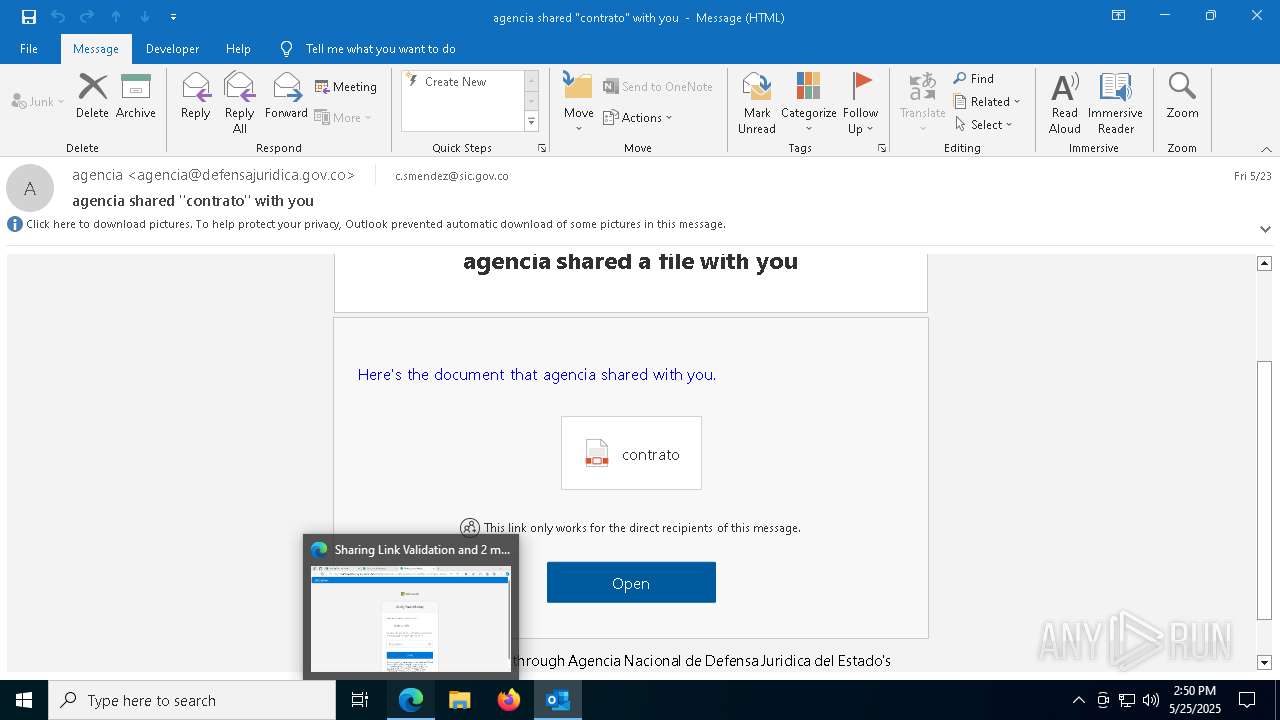Open the Categorize color menu
1280x720 pixels.
(x=808, y=103)
